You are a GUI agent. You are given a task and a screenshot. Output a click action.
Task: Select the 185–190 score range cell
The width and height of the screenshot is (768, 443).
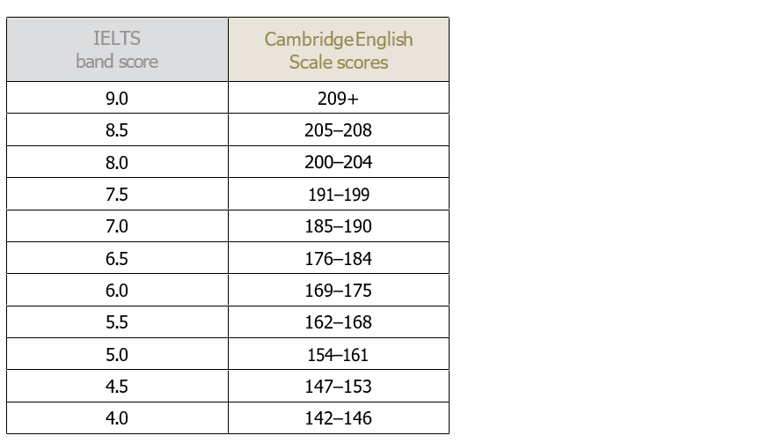339,226
